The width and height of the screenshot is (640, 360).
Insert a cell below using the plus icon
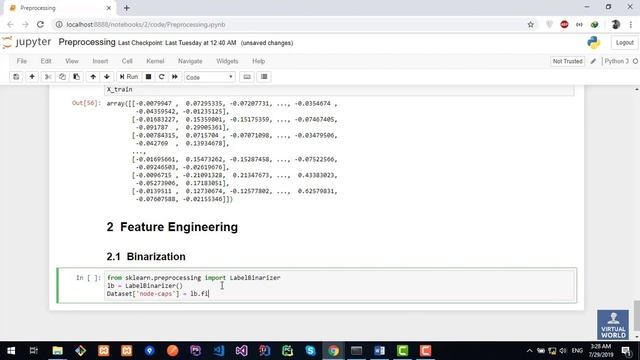(x=32, y=77)
